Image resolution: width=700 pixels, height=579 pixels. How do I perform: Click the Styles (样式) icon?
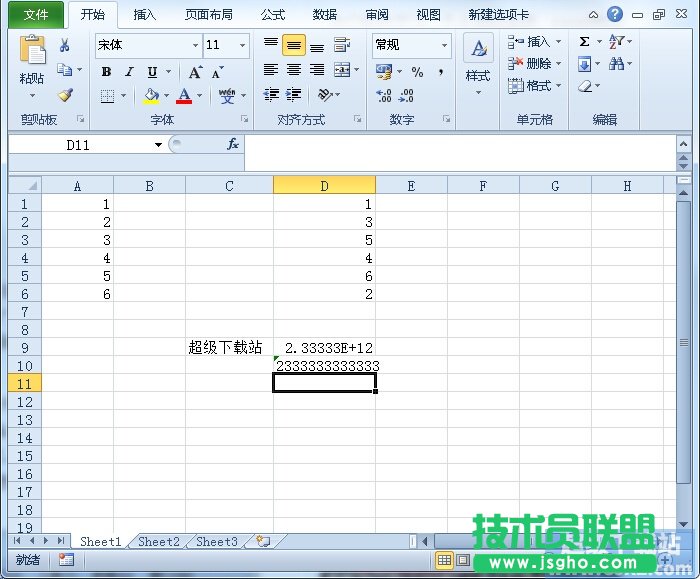point(478,60)
